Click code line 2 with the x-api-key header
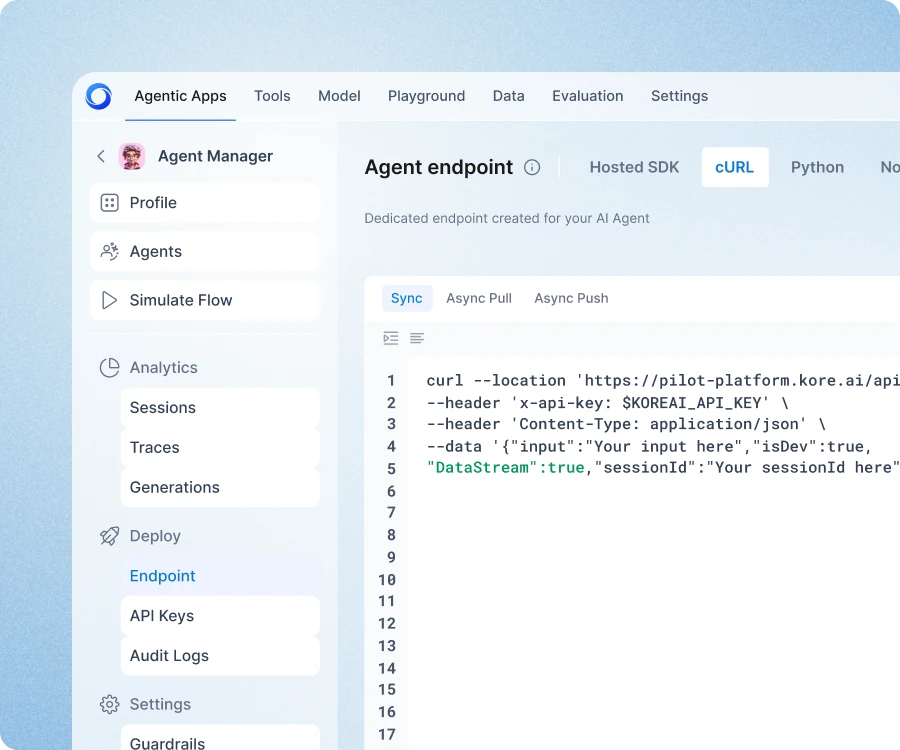The width and height of the screenshot is (900, 750). pos(607,403)
